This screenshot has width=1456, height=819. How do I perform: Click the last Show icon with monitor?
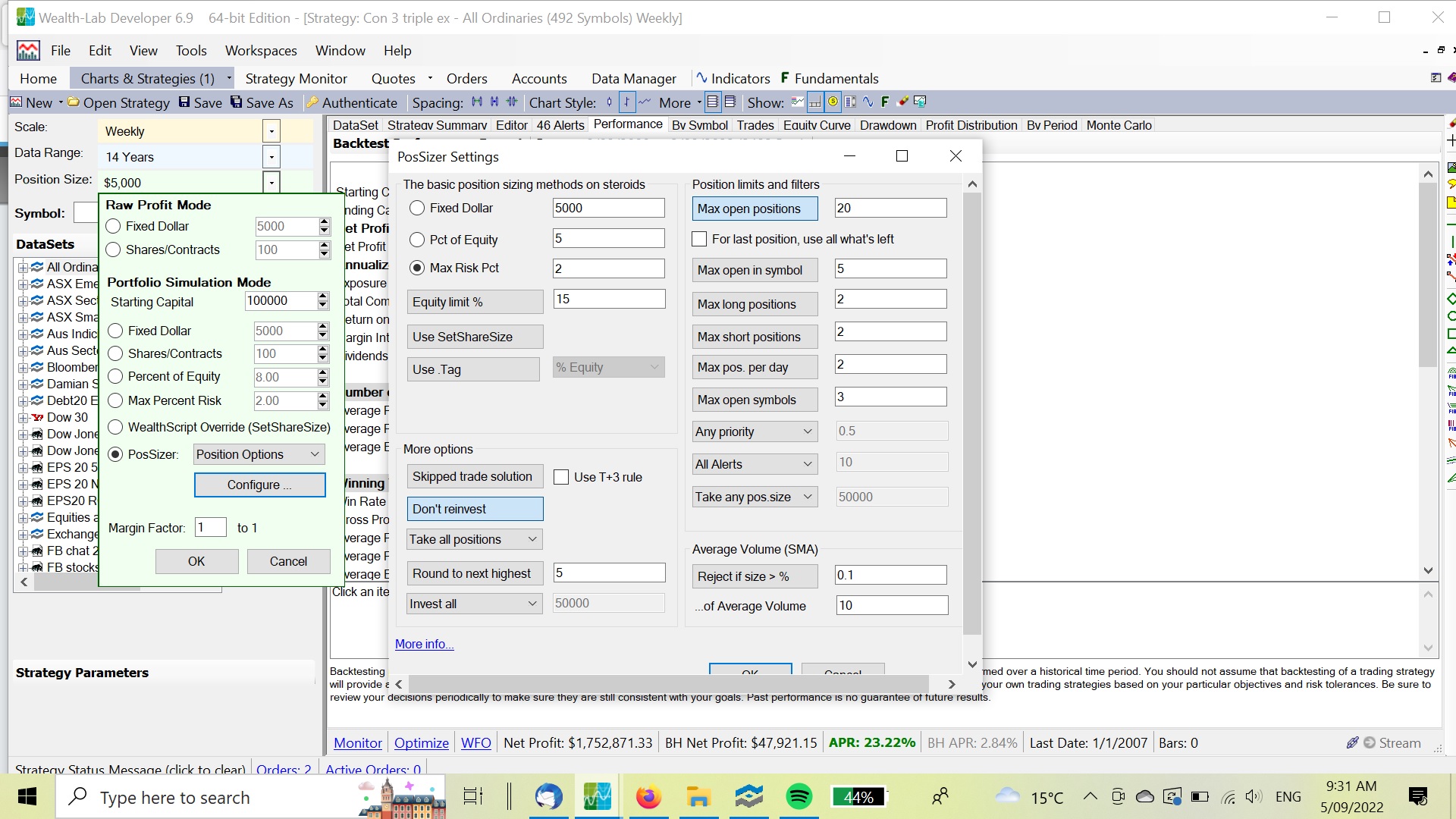[920, 102]
